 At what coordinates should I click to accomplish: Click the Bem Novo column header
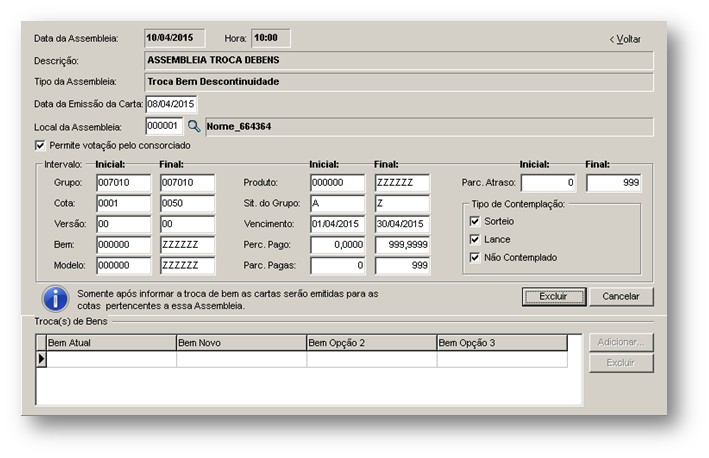(241, 343)
